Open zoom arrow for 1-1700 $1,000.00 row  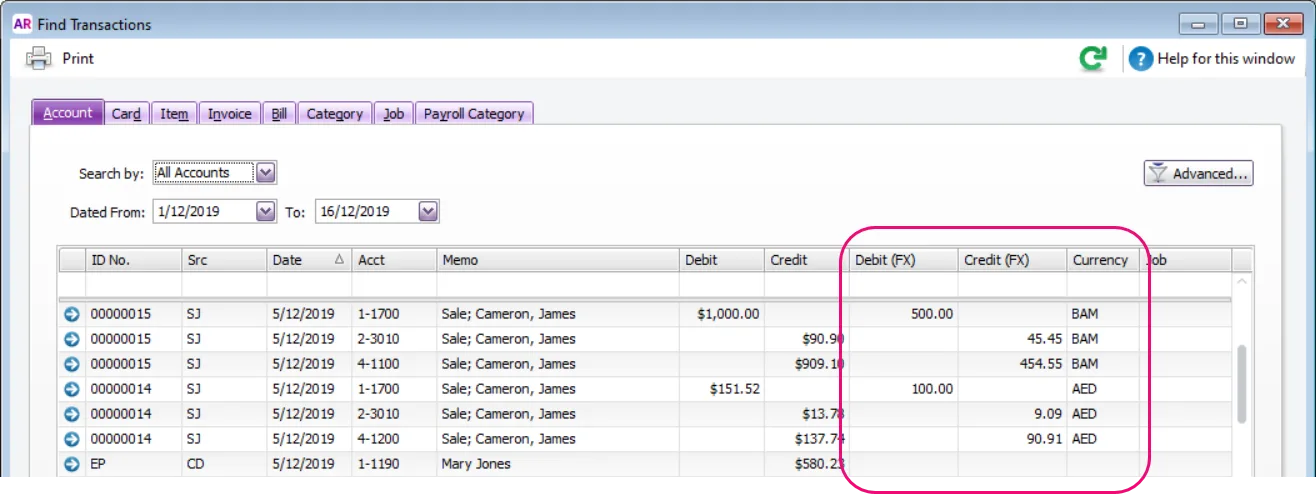tap(72, 314)
